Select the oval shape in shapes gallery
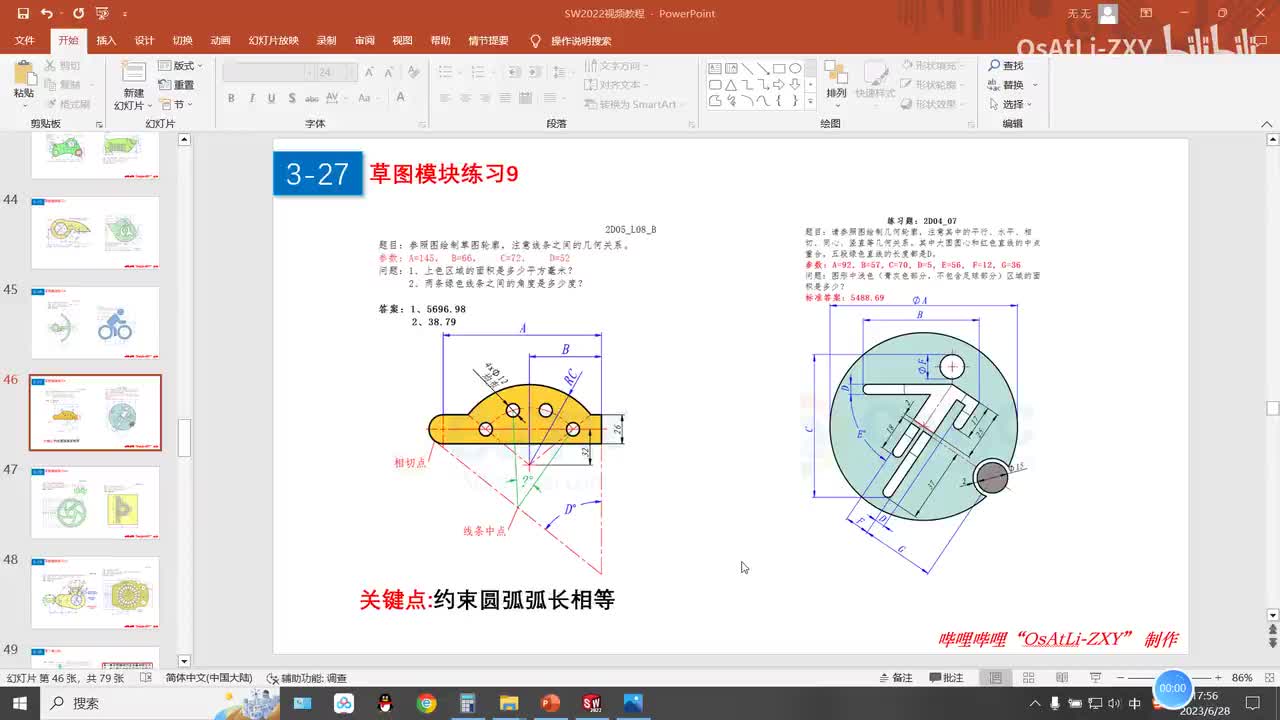 (795, 69)
